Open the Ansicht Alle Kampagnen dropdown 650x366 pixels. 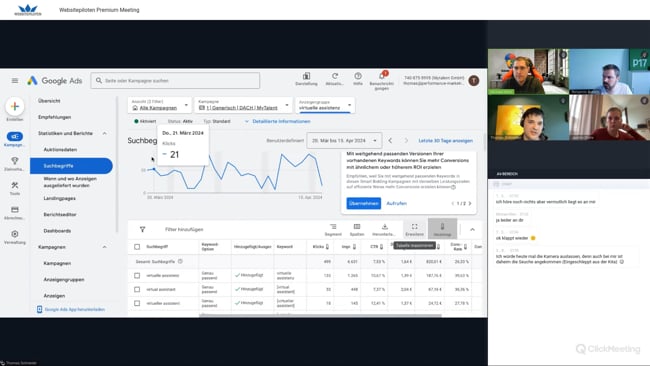(159, 105)
